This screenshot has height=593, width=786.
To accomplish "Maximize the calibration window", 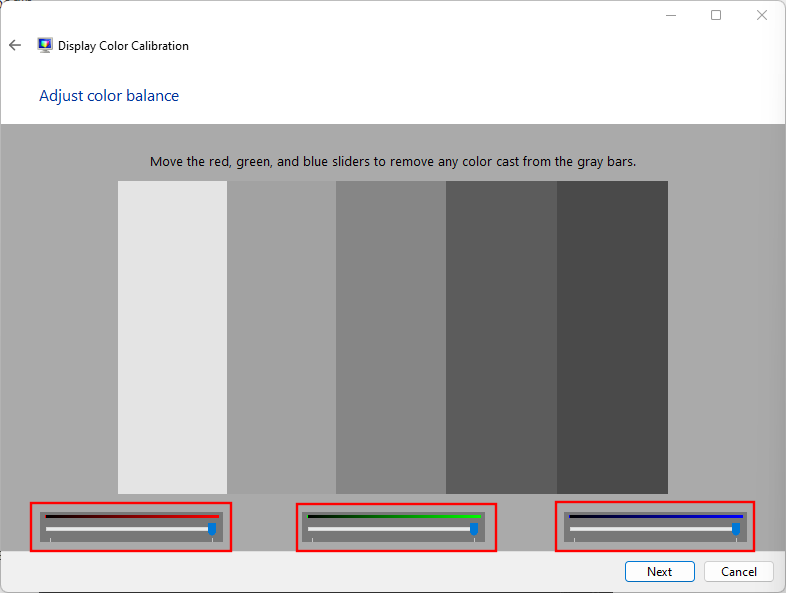I will click(716, 16).
